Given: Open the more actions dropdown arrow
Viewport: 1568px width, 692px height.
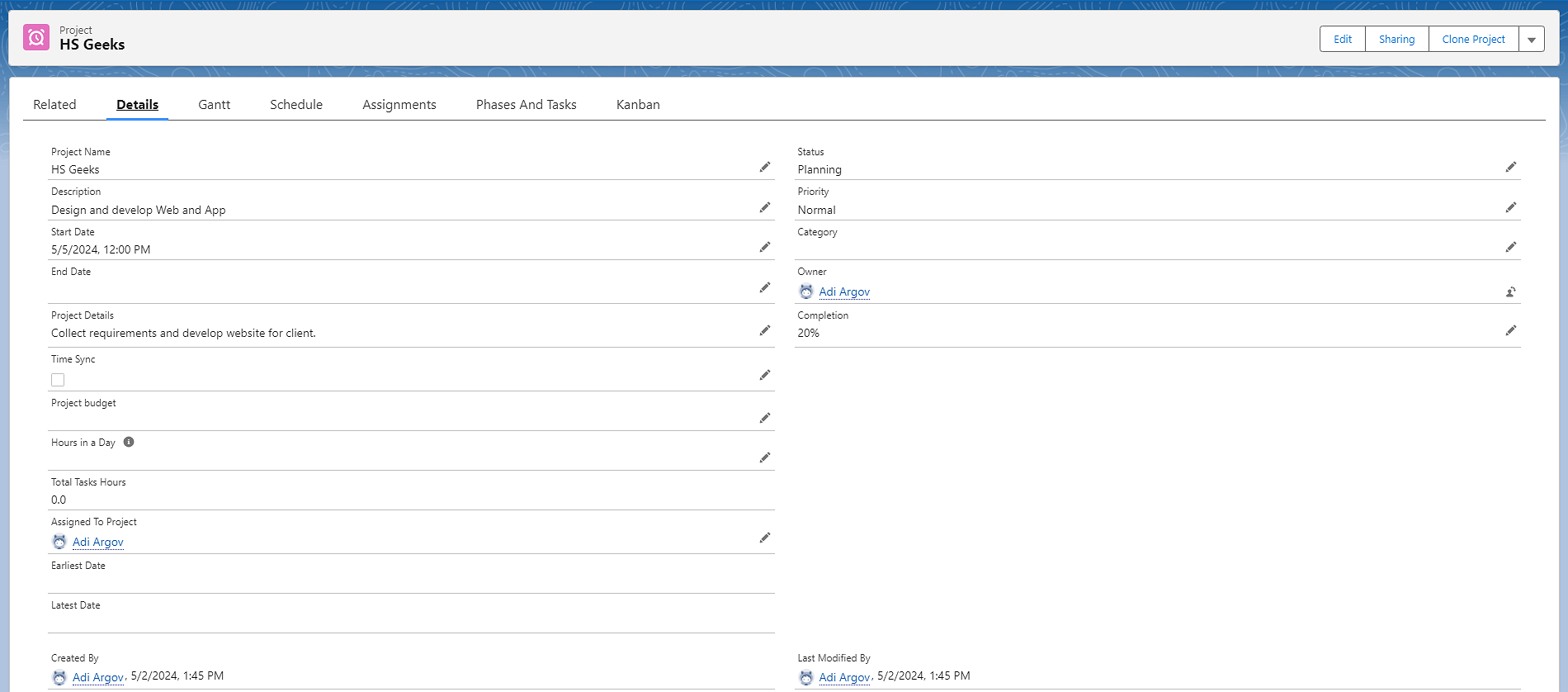Looking at the screenshot, I should click(x=1532, y=40).
